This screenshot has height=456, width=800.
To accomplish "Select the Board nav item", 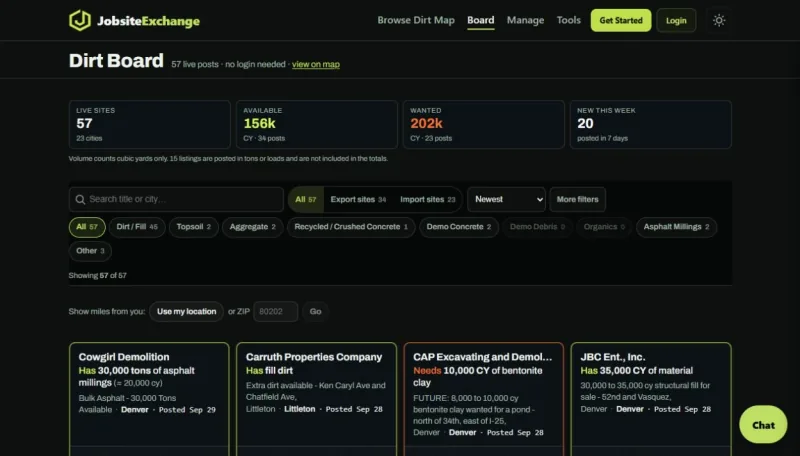I will pos(481,20).
